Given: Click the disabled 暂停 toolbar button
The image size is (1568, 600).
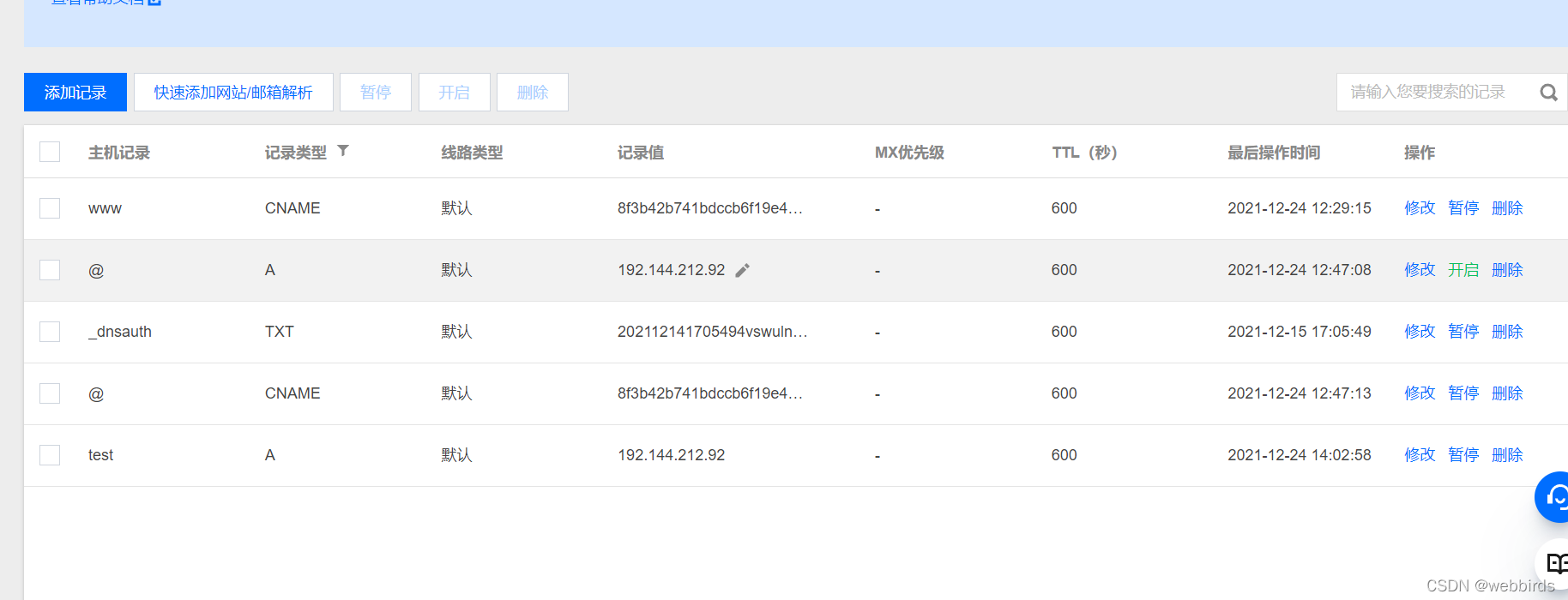Looking at the screenshot, I should pyautogui.click(x=376, y=92).
